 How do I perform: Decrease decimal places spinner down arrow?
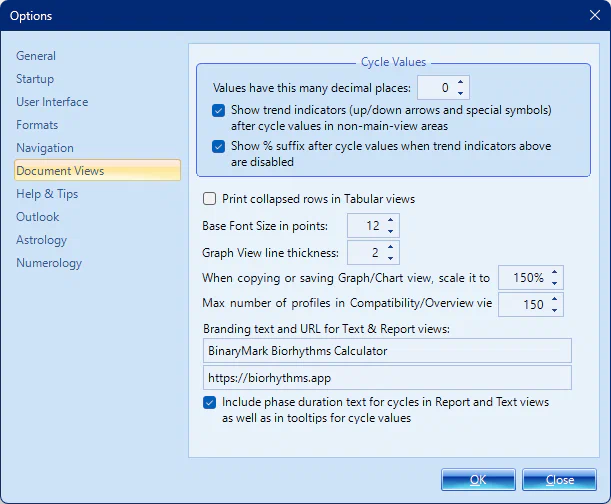[x=460, y=93]
